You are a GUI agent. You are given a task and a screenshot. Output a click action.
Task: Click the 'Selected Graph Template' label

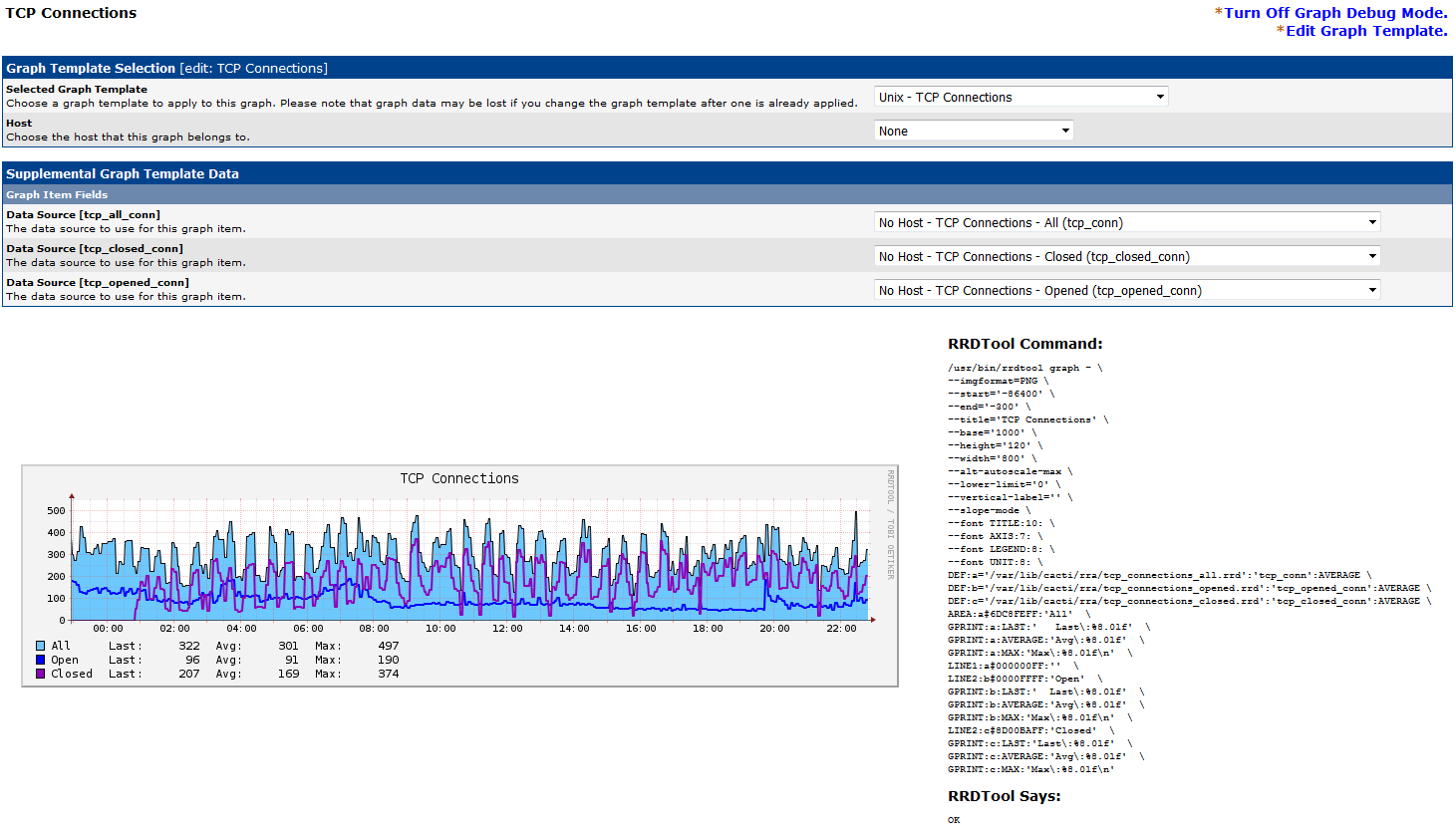pyautogui.click(x=77, y=89)
